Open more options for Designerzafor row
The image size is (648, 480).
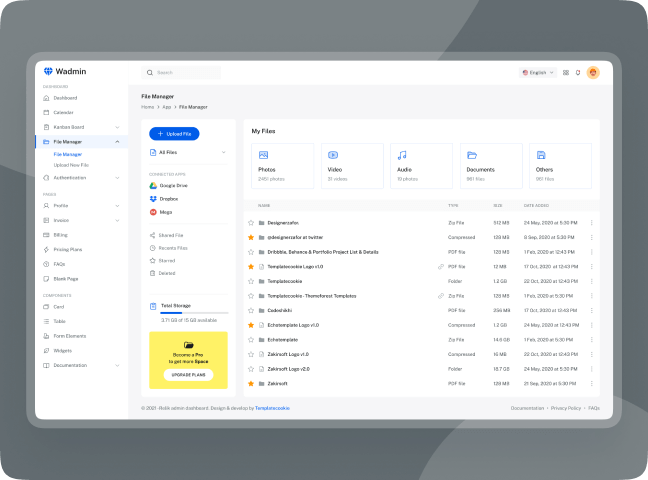[592, 223]
